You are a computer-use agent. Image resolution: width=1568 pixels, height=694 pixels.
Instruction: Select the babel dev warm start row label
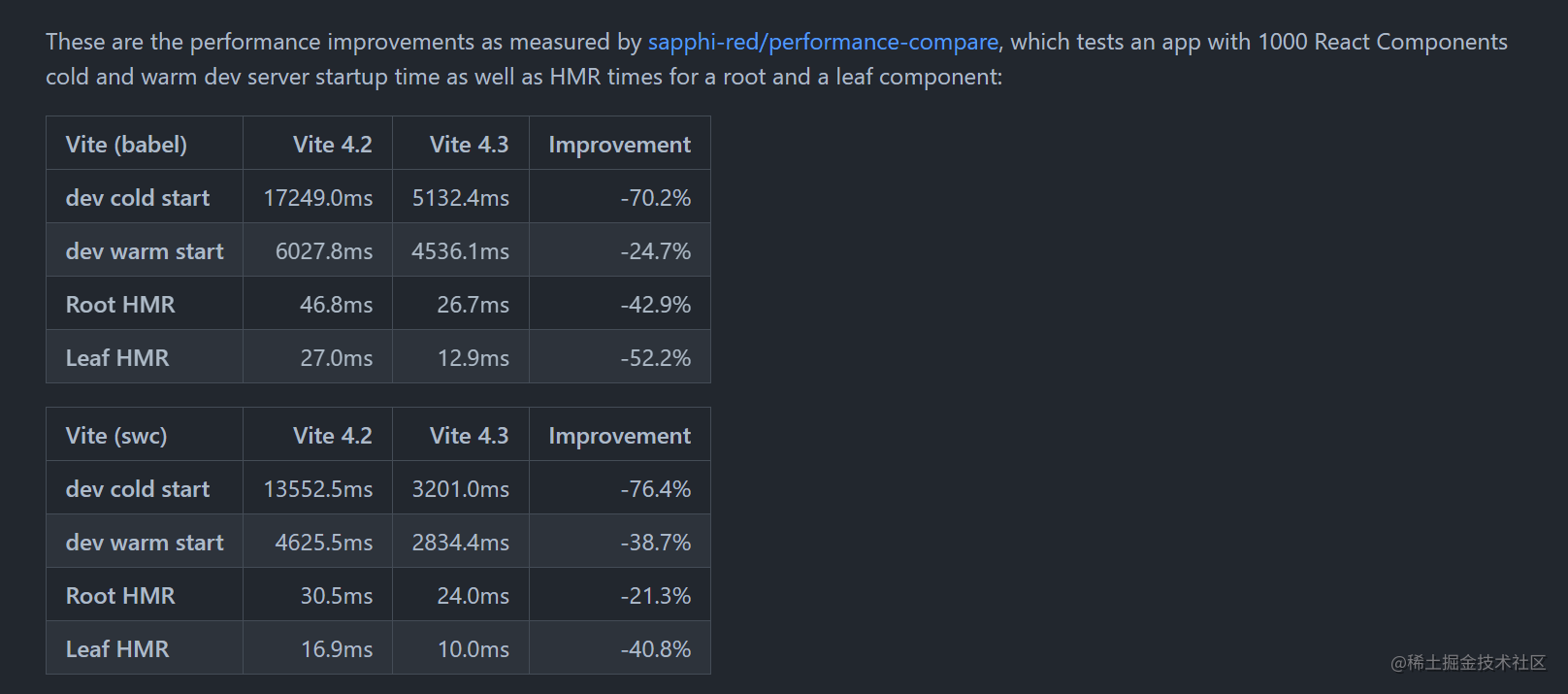pos(145,251)
